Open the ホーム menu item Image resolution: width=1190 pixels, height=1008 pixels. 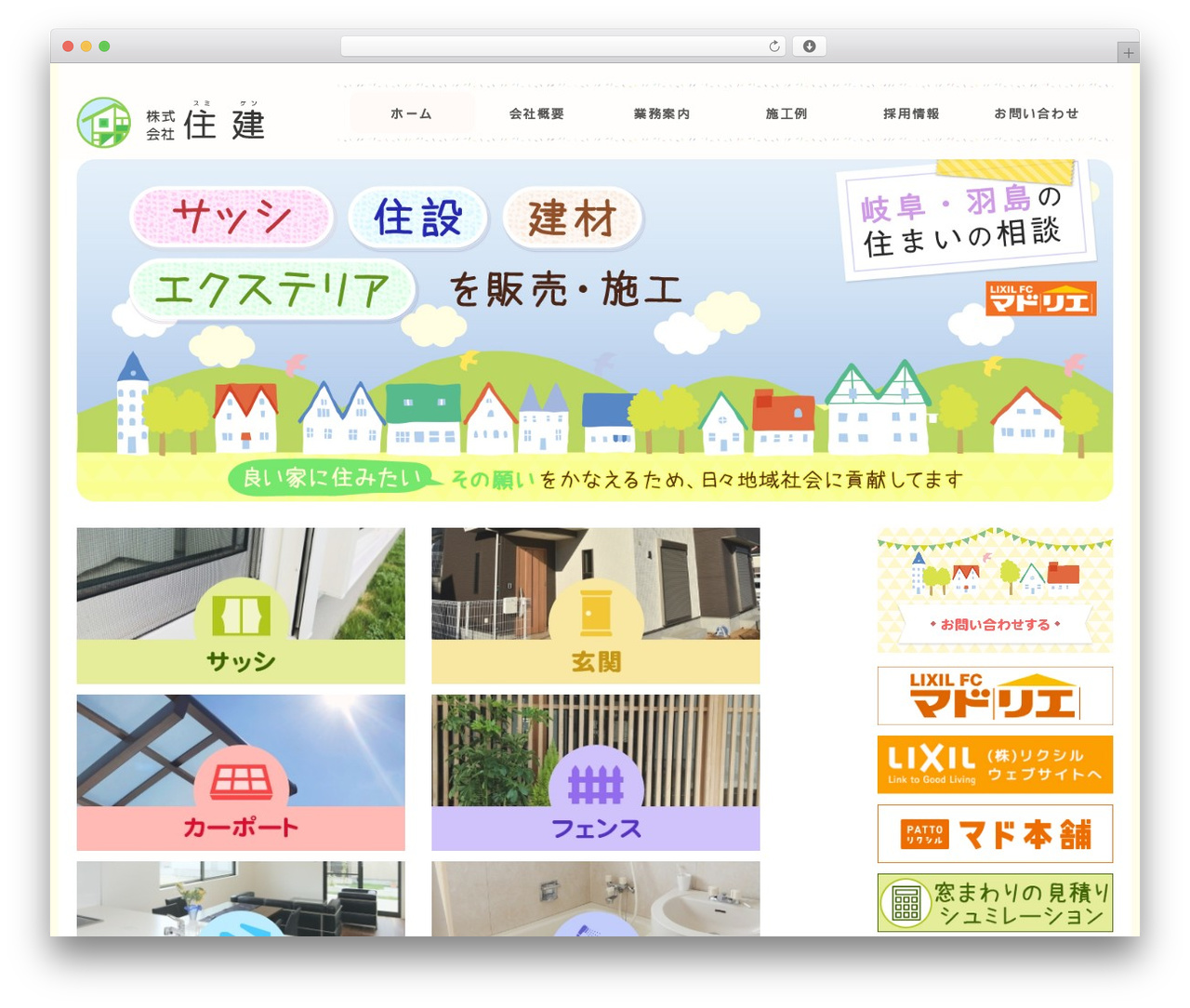(x=412, y=113)
